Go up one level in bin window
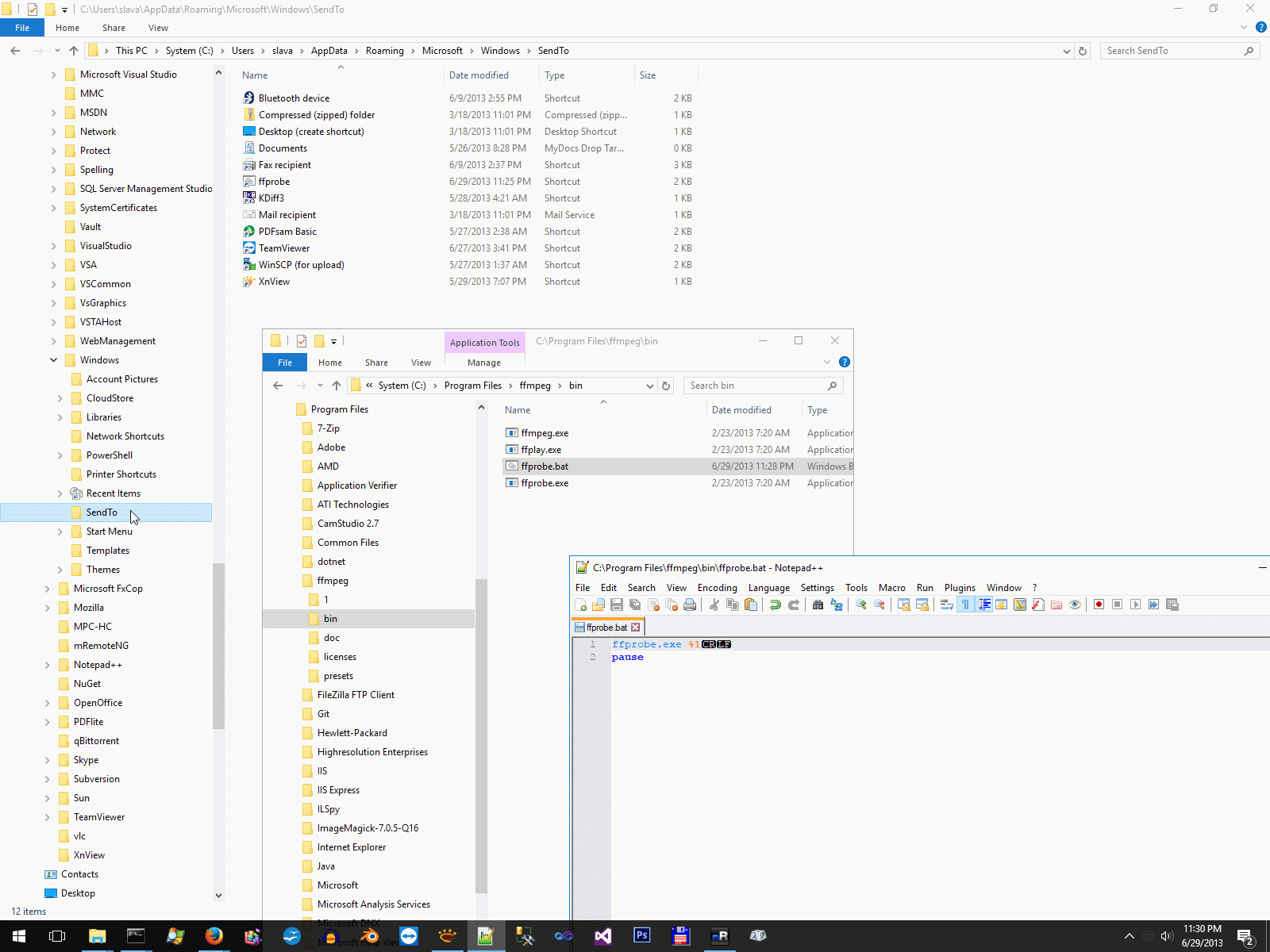Viewport: 1270px width, 952px height. point(337,386)
